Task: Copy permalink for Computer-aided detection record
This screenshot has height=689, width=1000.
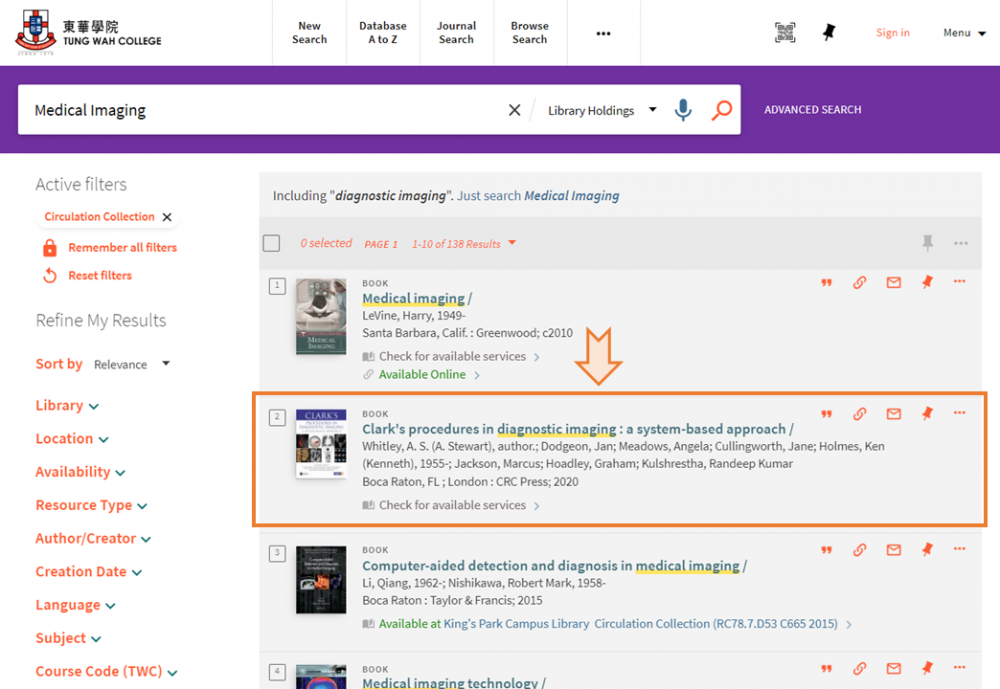Action: (x=860, y=550)
